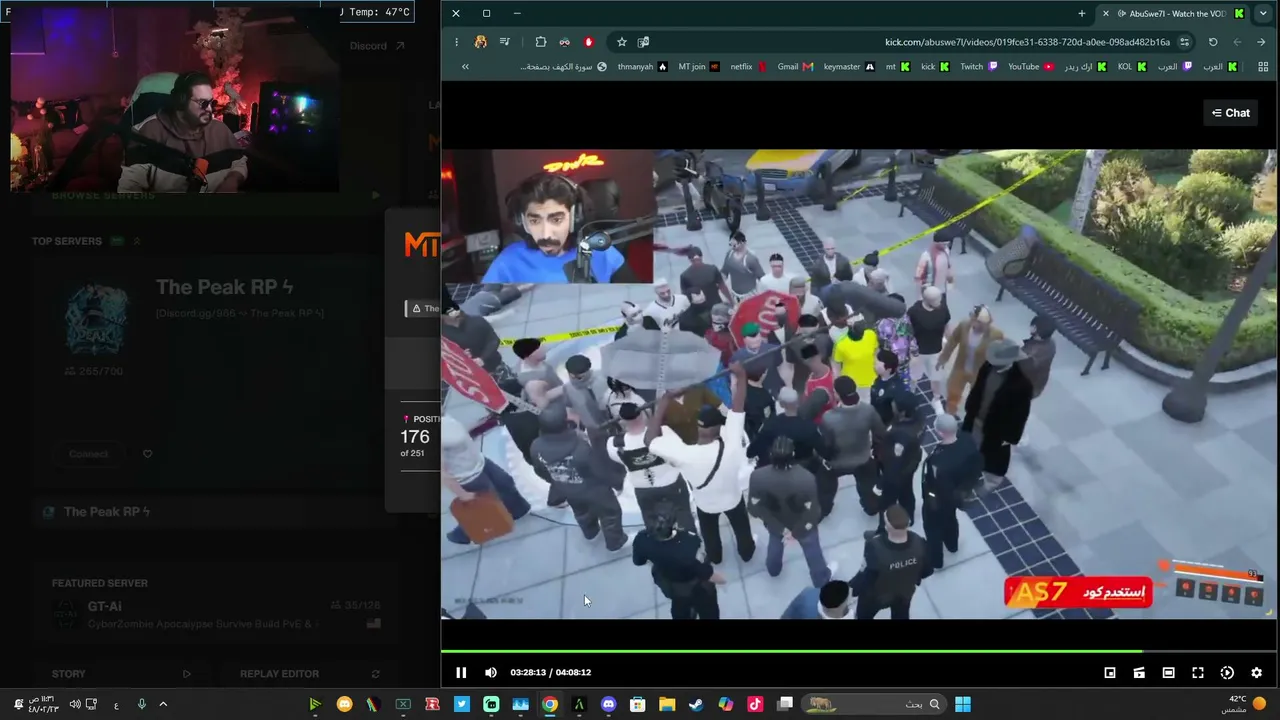Pause the Kick video playback

[x=461, y=673]
